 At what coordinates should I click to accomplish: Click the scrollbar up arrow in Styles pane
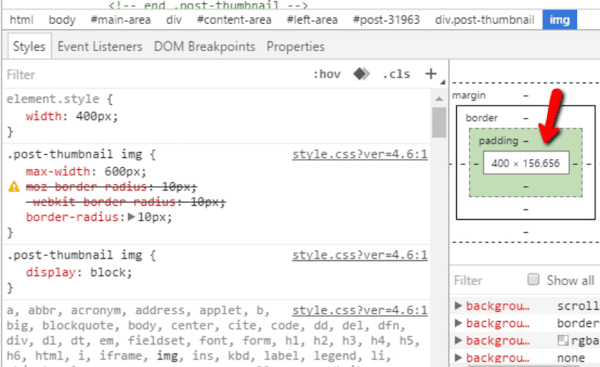click(439, 99)
